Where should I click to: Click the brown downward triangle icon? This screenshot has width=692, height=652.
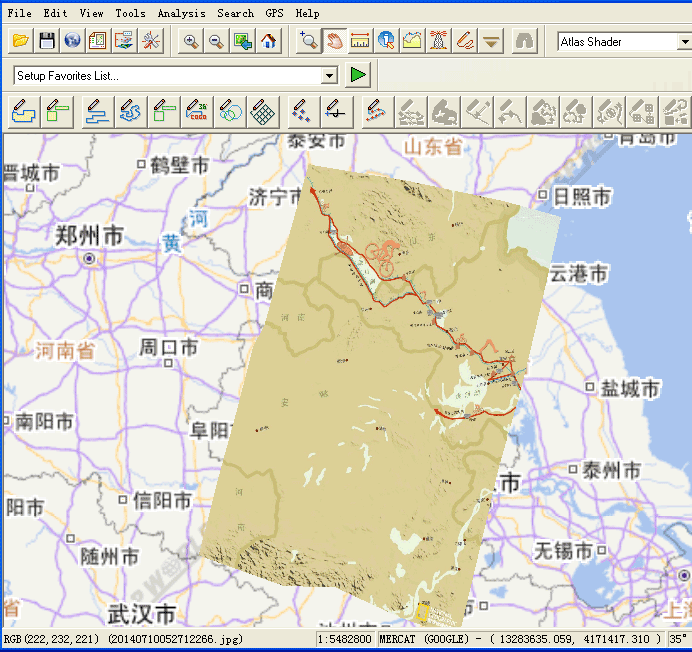pos(491,41)
